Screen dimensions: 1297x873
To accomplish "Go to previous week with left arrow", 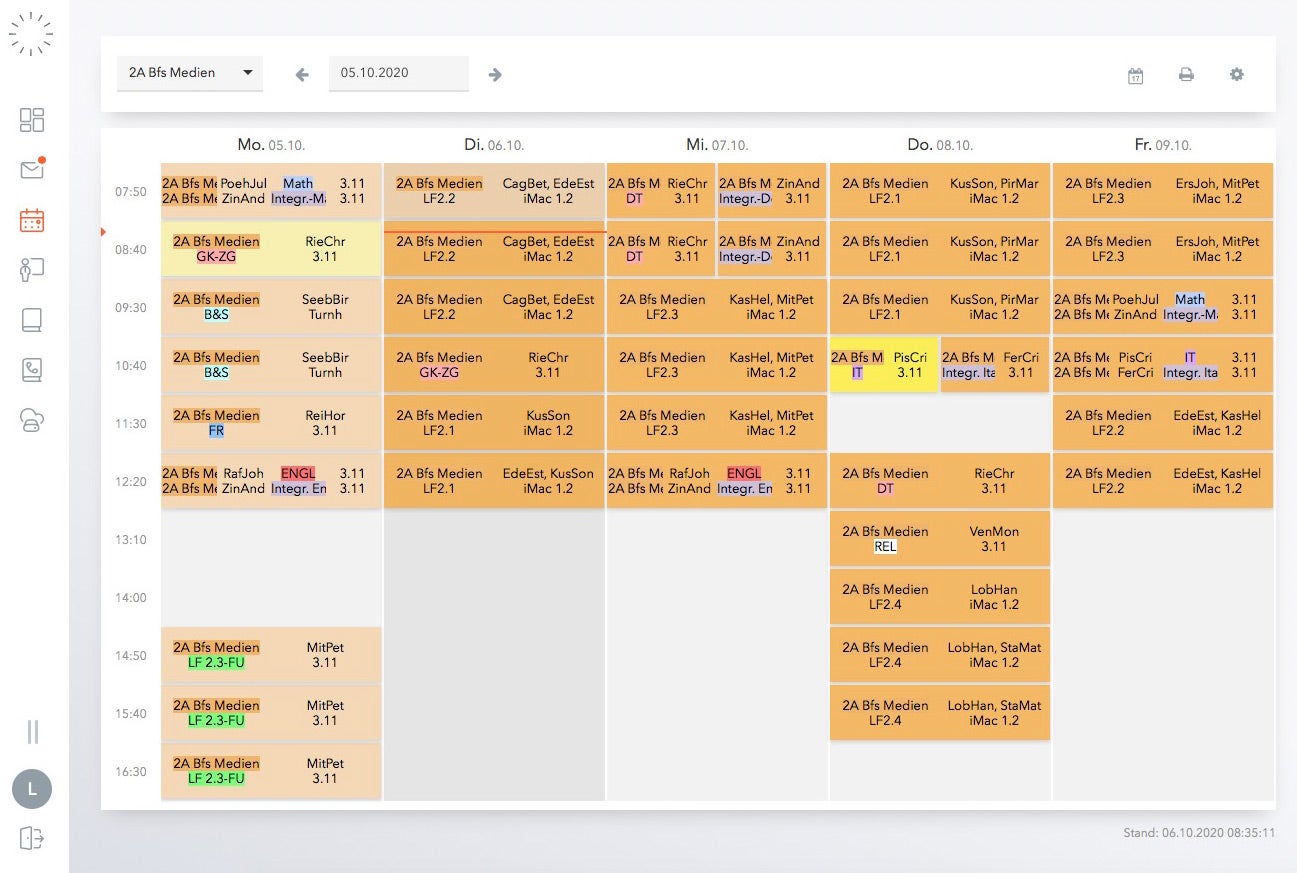I will (302, 75).
